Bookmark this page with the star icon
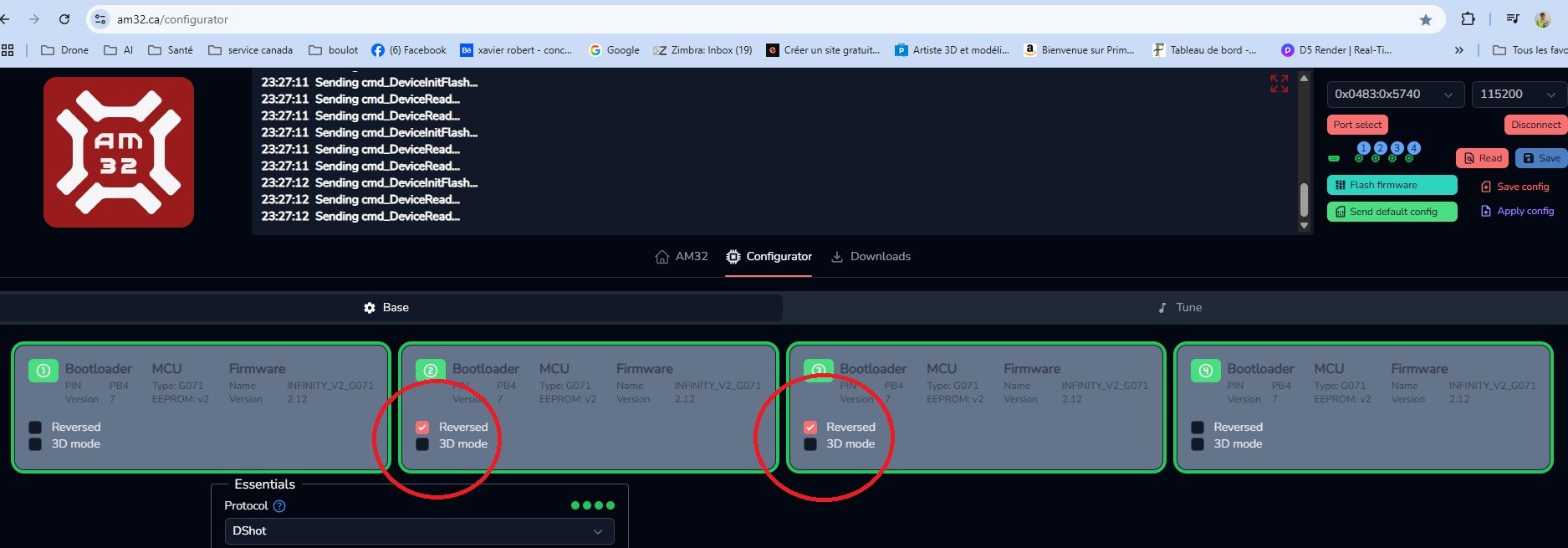Viewport: 1568px width, 548px height. pos(1425,19)
